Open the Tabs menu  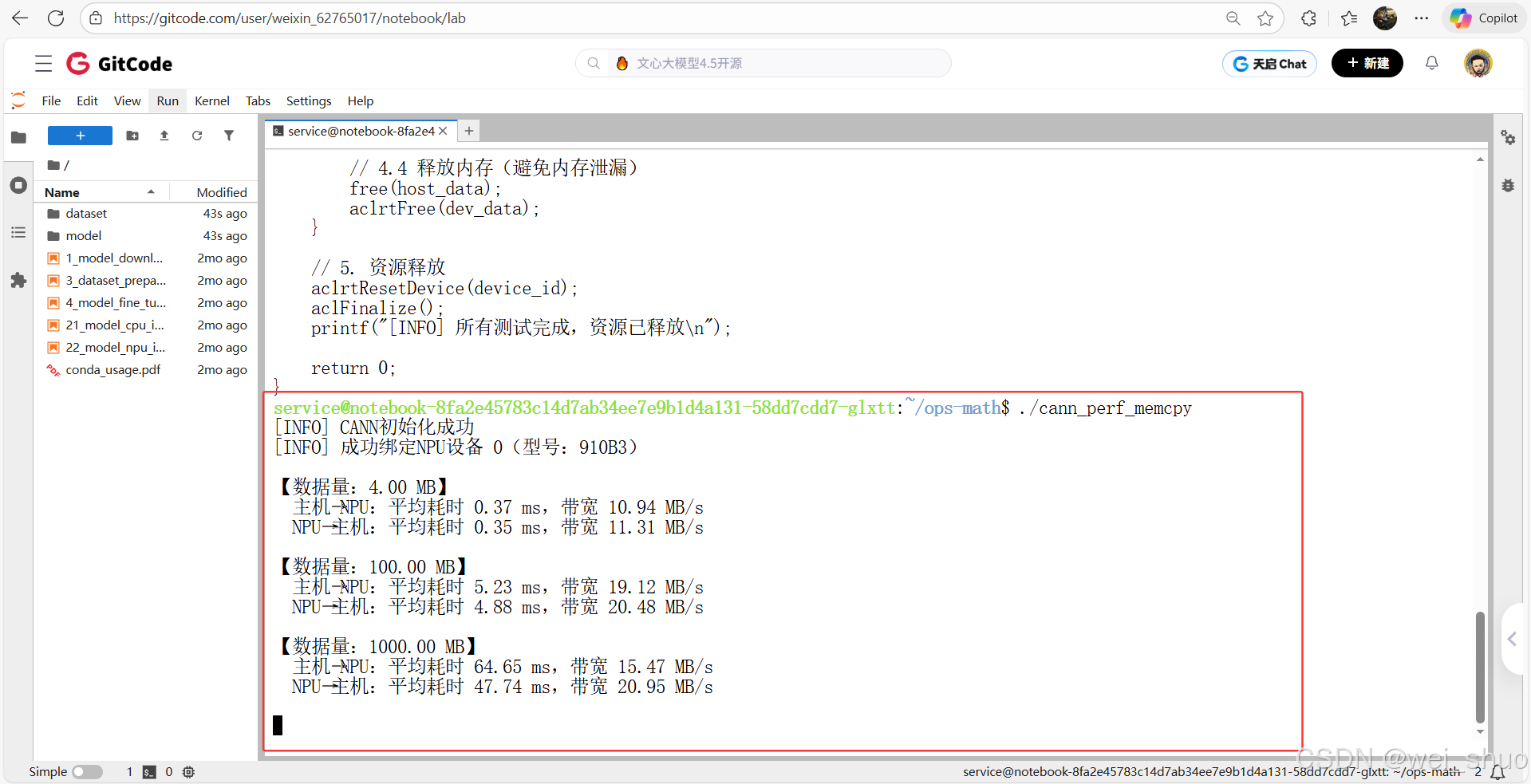click(258, 100)
